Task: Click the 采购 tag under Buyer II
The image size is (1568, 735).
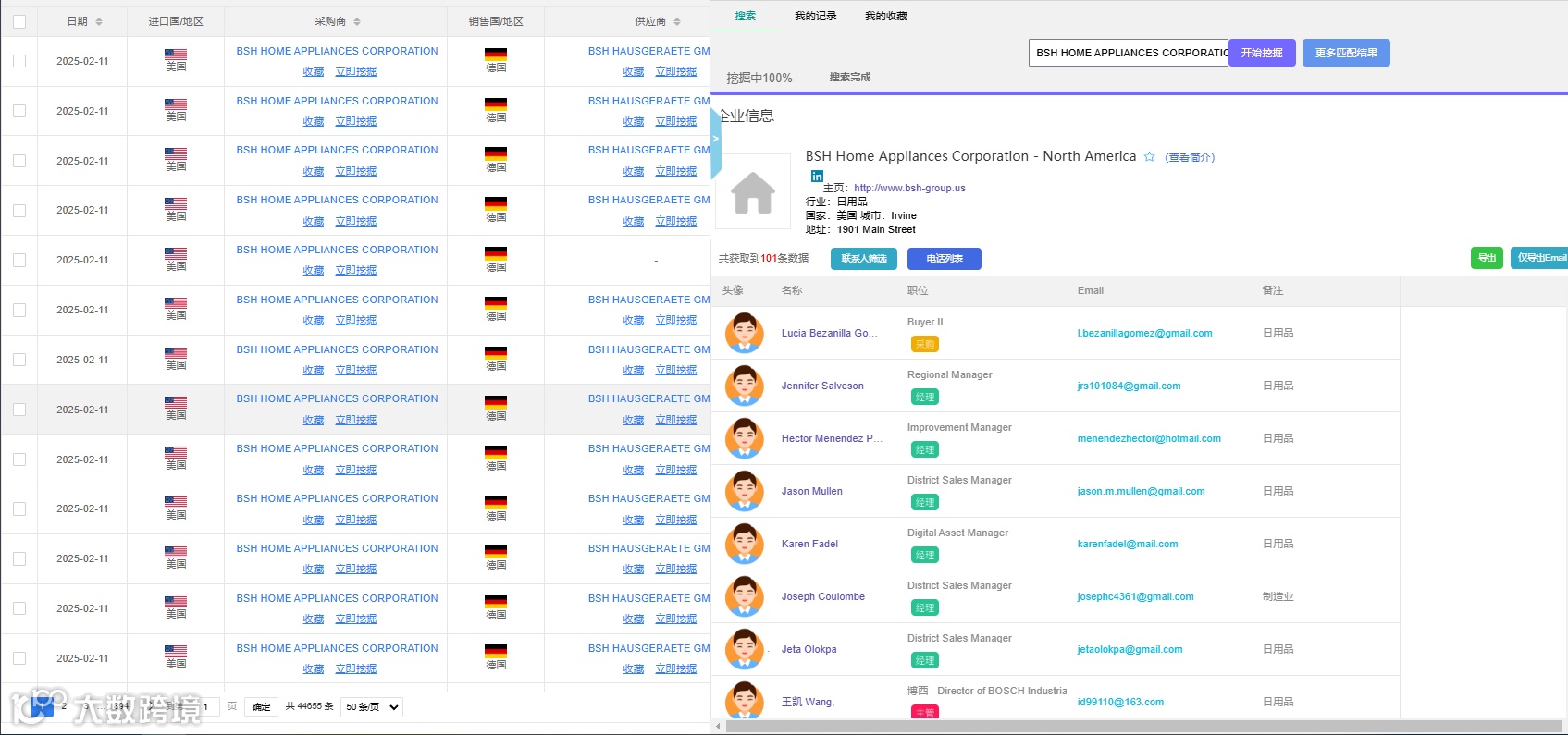Action: point(925,344)
